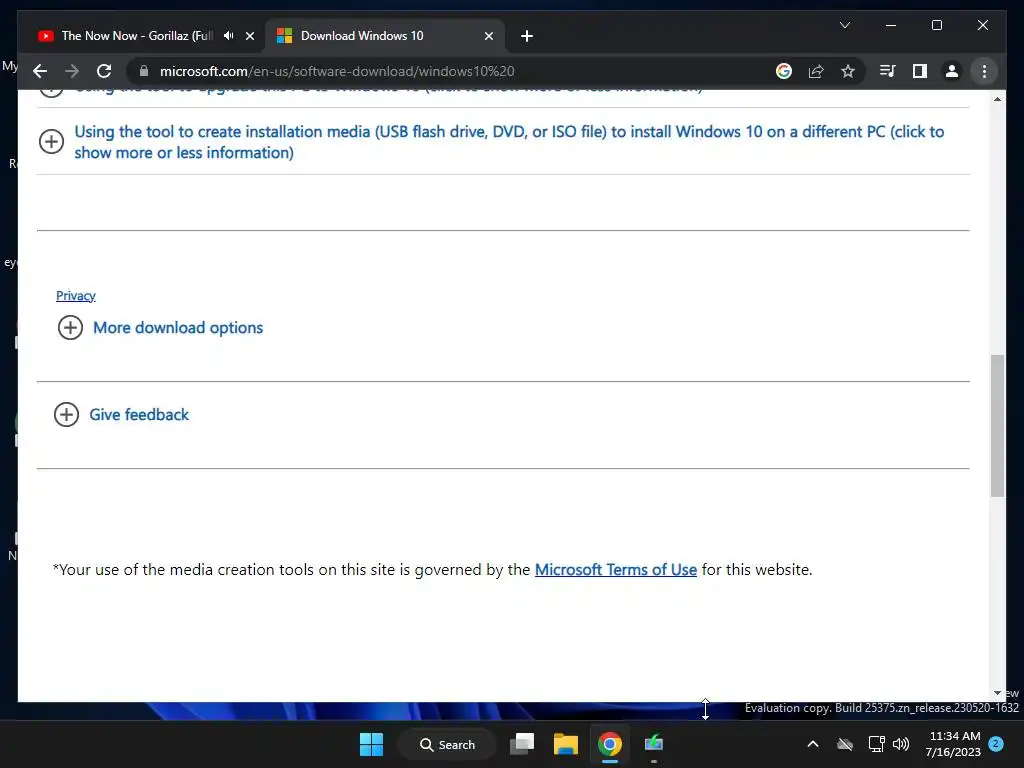Open Task View from the taskbar
The width and height of the screenshot is (1024, 768).
pos(522,744)
